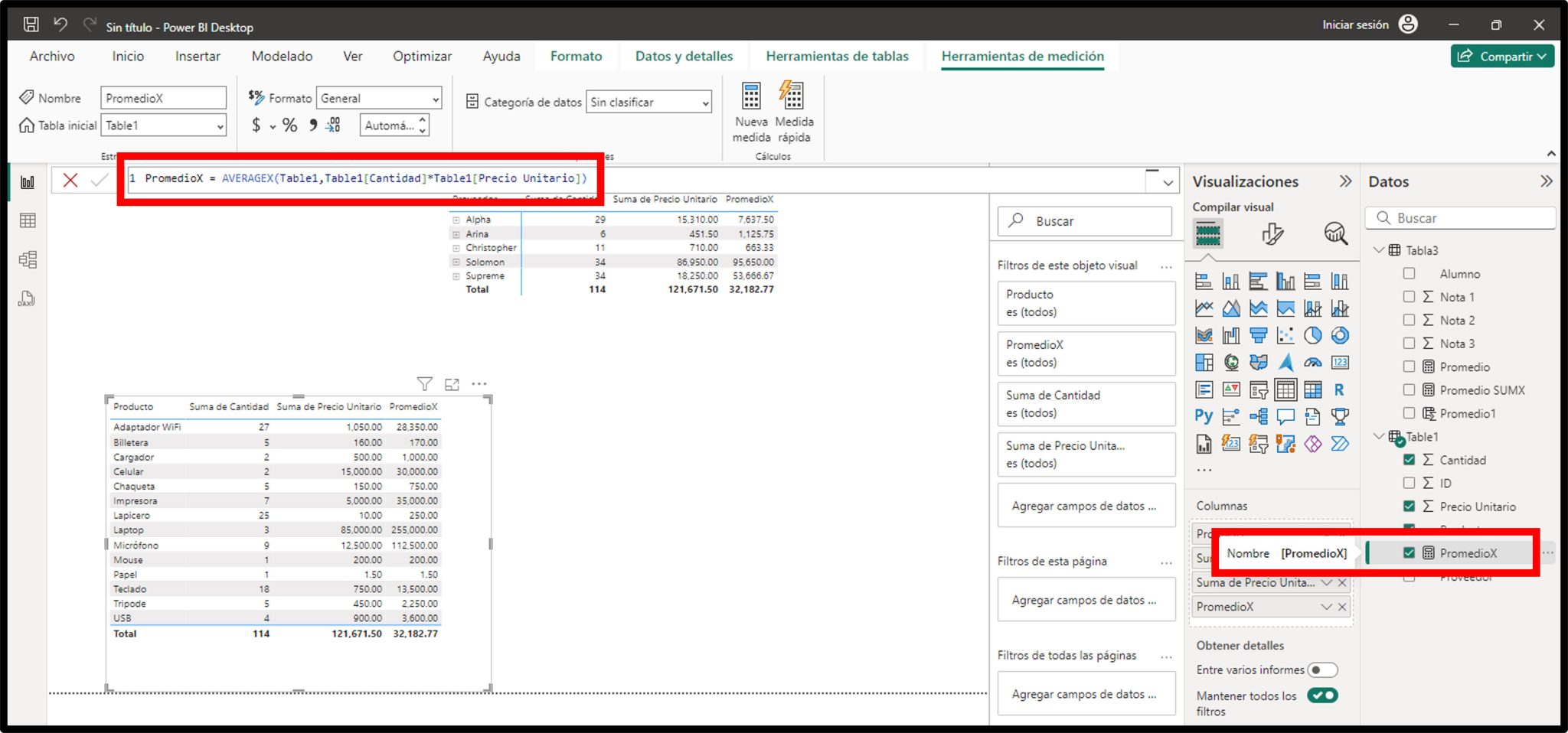The image size is (1568, 733).
Task: Select the table visualization
Action: (1286, 389)
